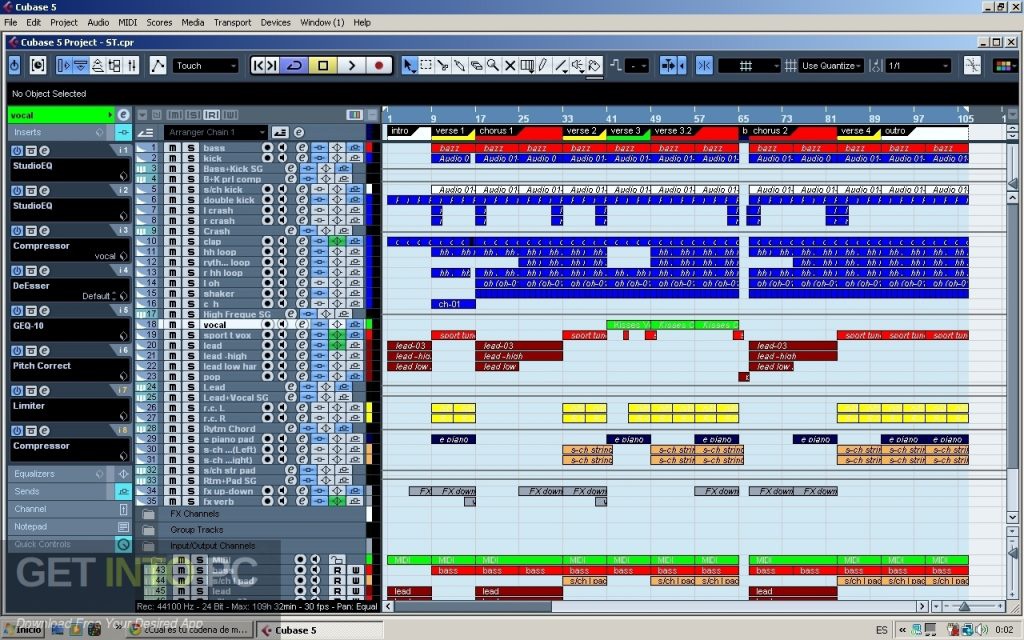Click the Inicio start button on the taskbar

(24, 630)
